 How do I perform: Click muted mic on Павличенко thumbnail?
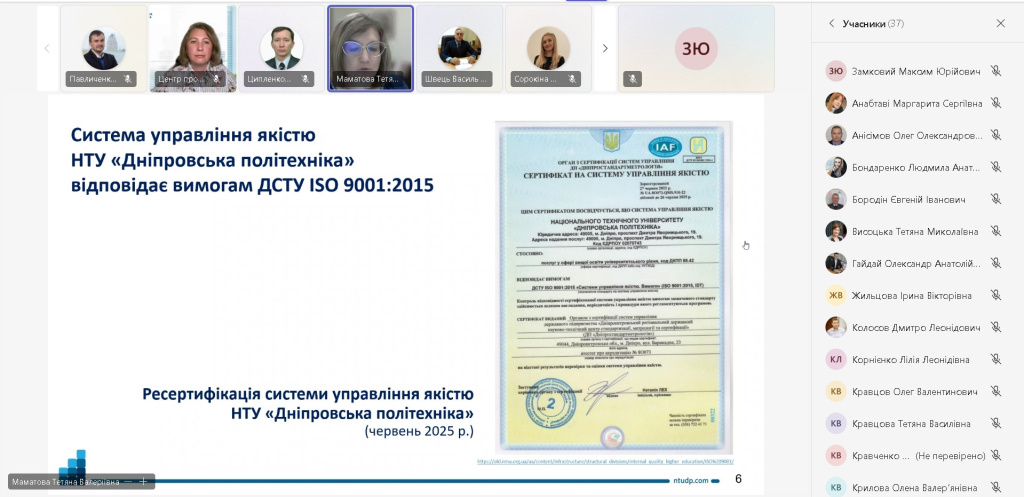click(x=128, y=79)
